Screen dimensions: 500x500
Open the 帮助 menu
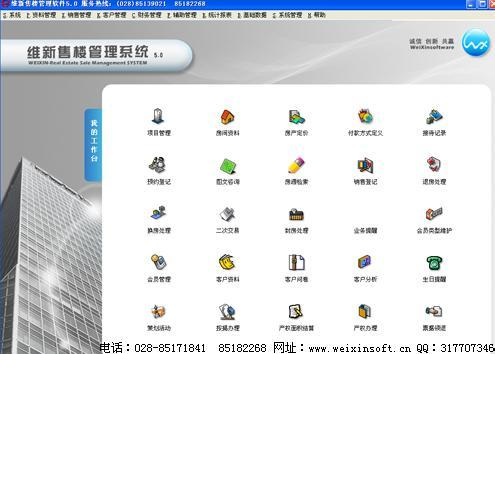click(317, 15)
